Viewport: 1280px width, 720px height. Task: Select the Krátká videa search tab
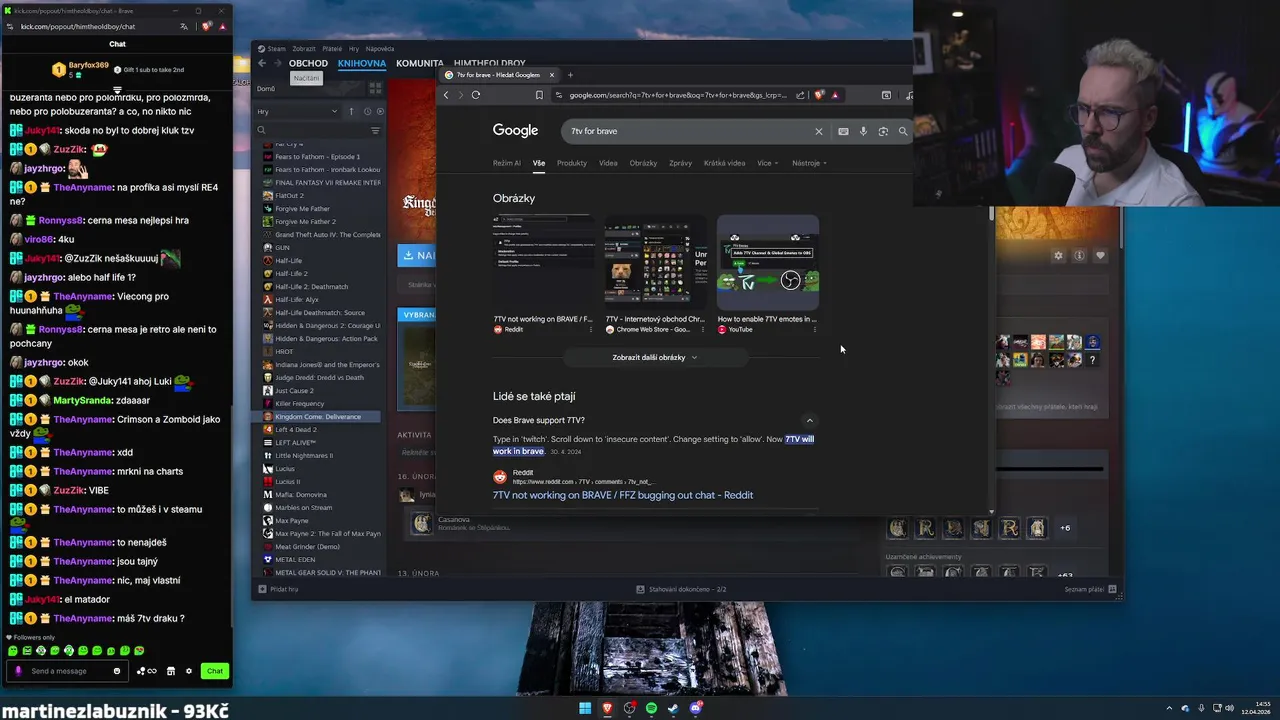coord(724,163)
